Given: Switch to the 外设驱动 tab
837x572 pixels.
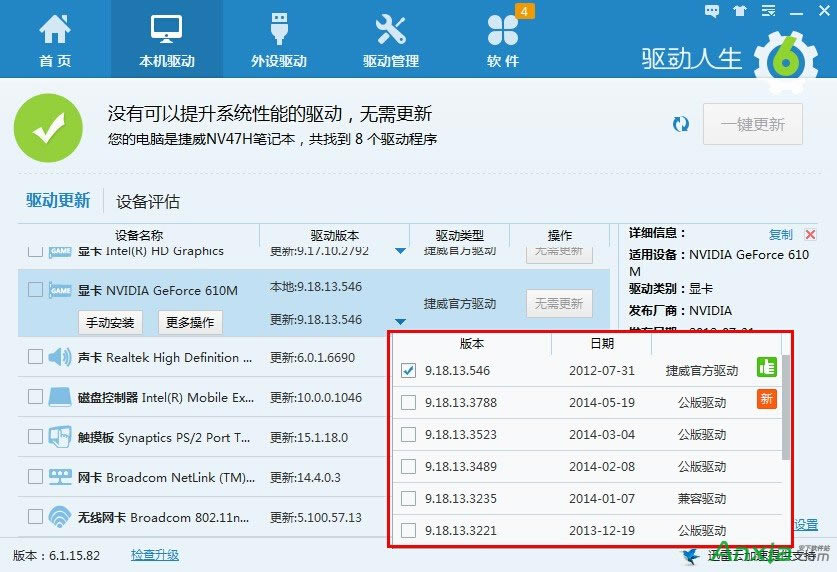Looking at the screenshot, I should click(278, 41).
